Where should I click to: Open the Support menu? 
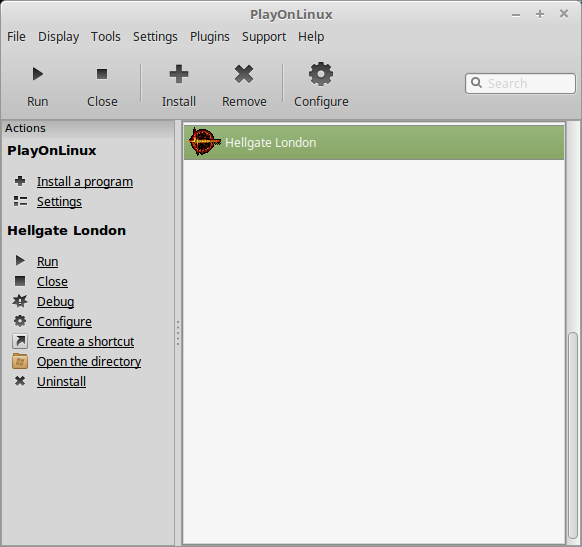click(x=264, y=37)
